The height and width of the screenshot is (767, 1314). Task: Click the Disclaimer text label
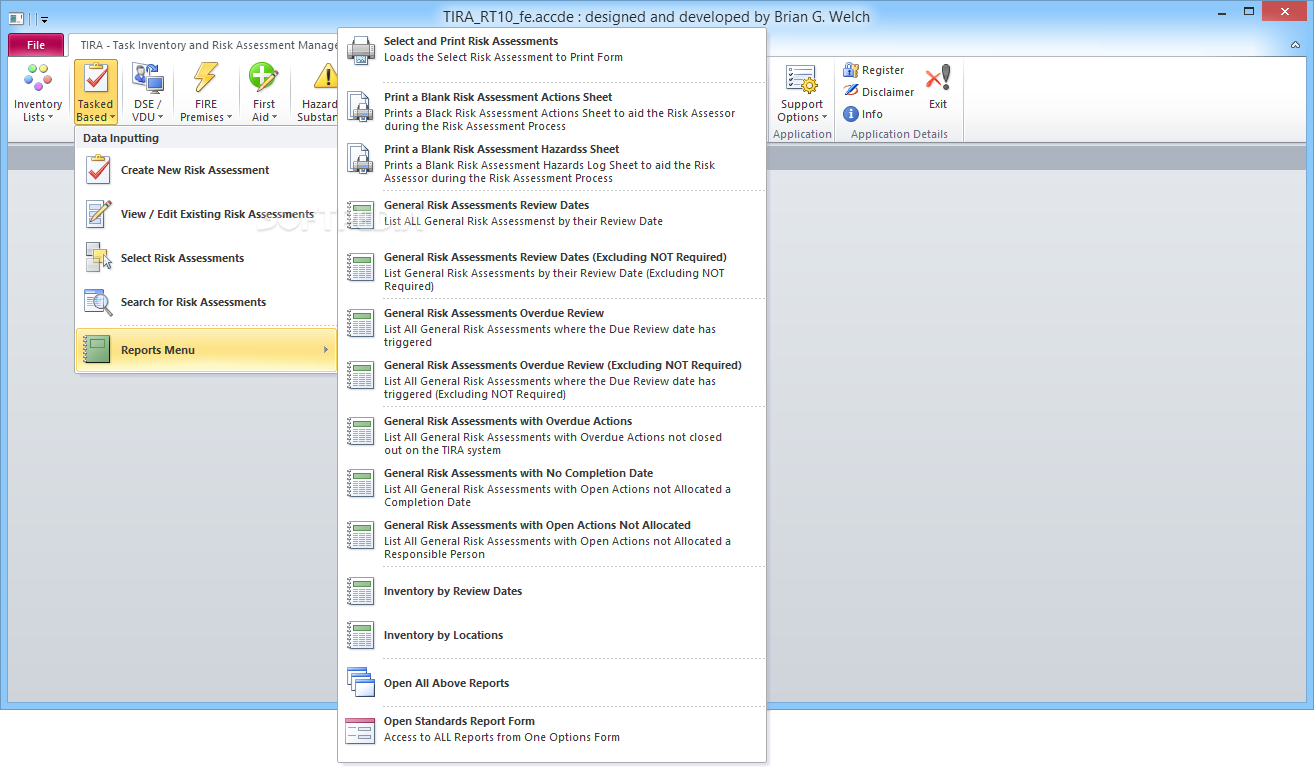[888, 92]
